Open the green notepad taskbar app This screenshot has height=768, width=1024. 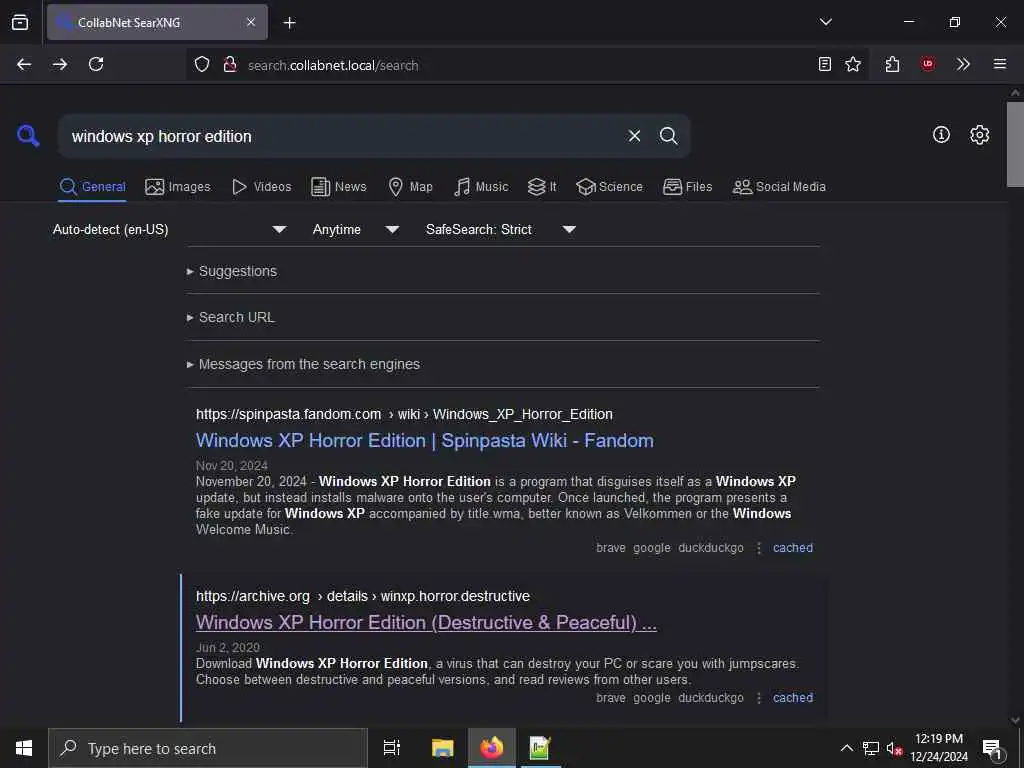[x=540, y=748]
